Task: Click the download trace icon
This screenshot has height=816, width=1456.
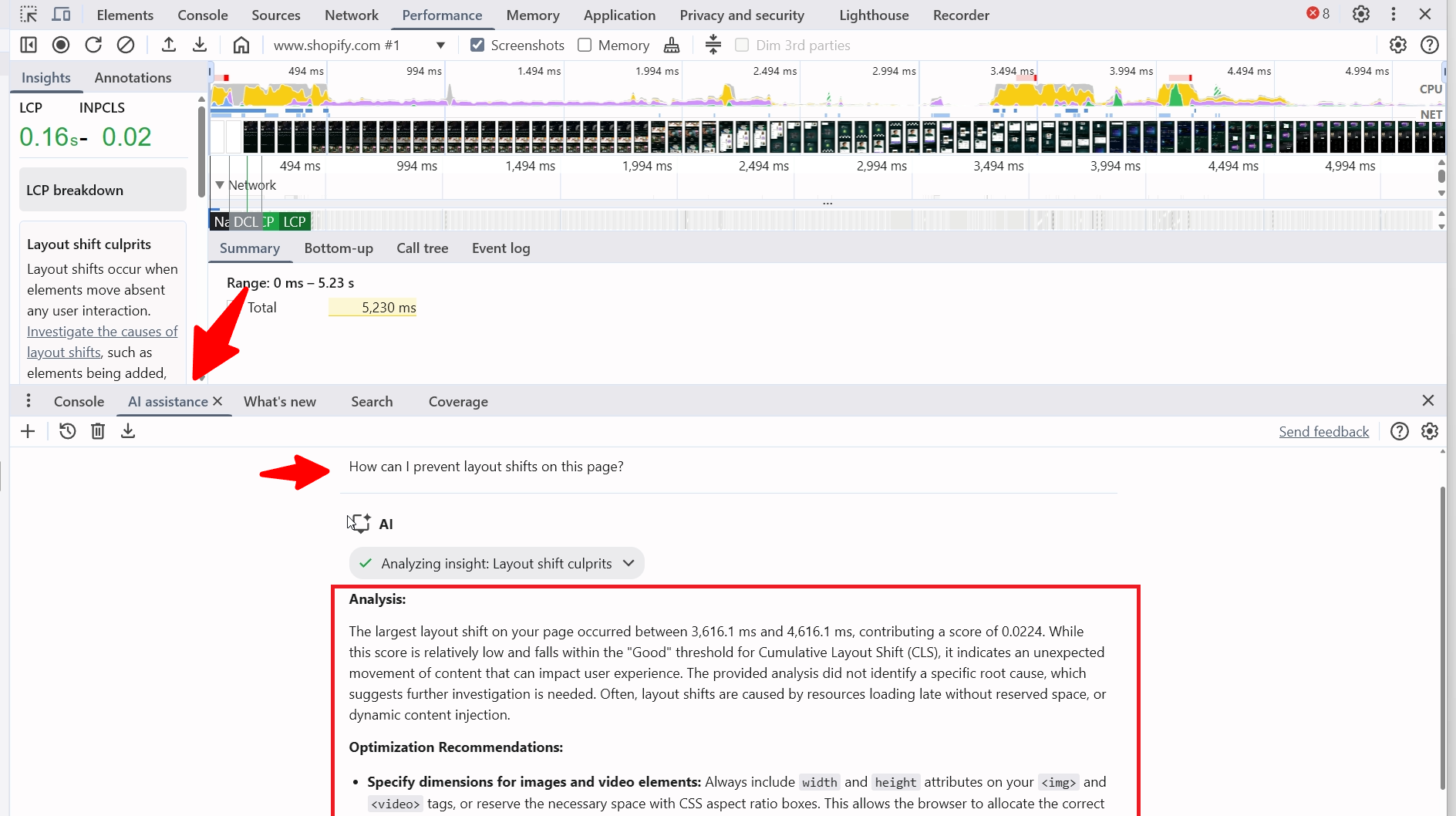Action: [x=200, y=46]
